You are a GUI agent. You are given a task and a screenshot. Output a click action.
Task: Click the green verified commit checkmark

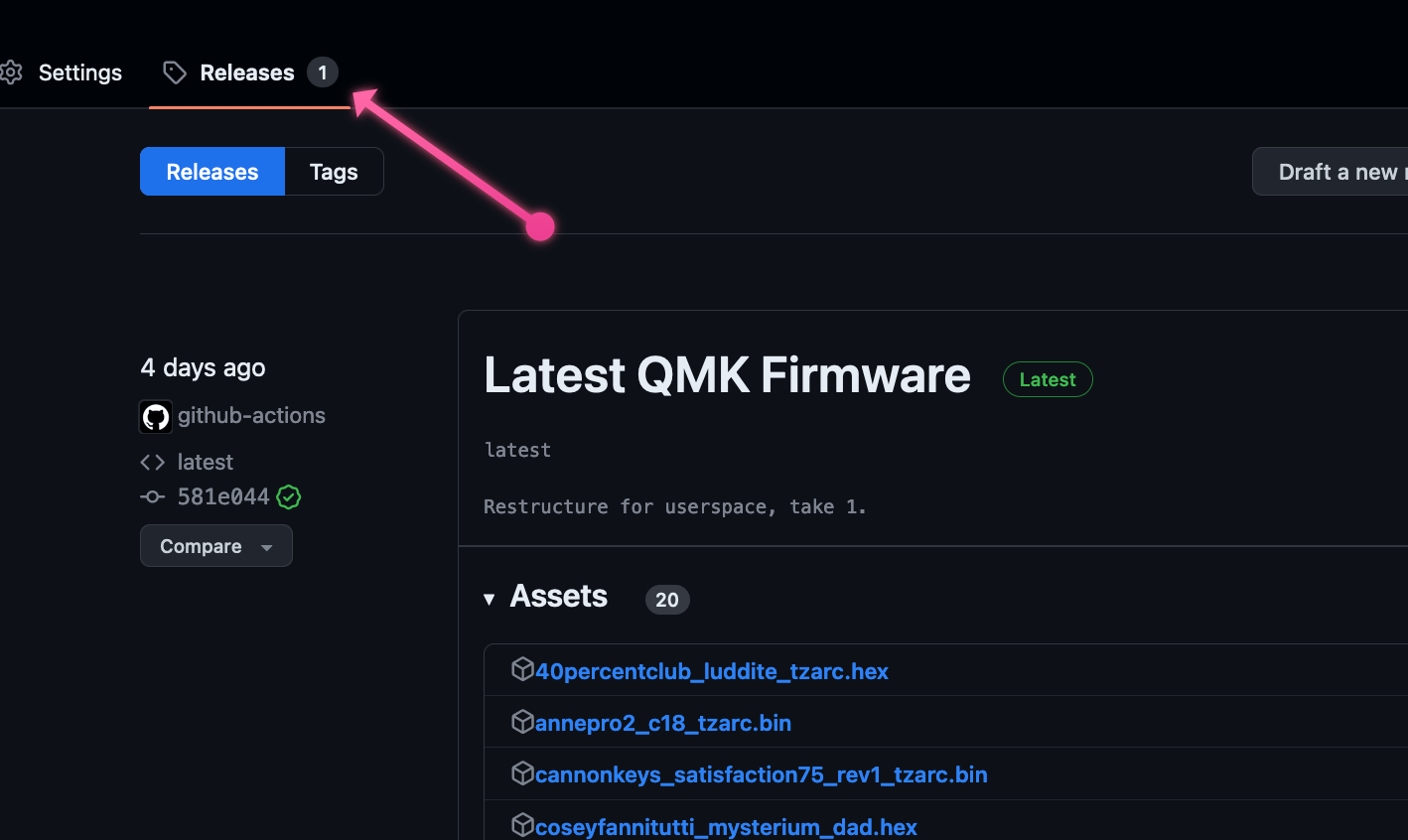pyautogui.click(x=289, y=496)
